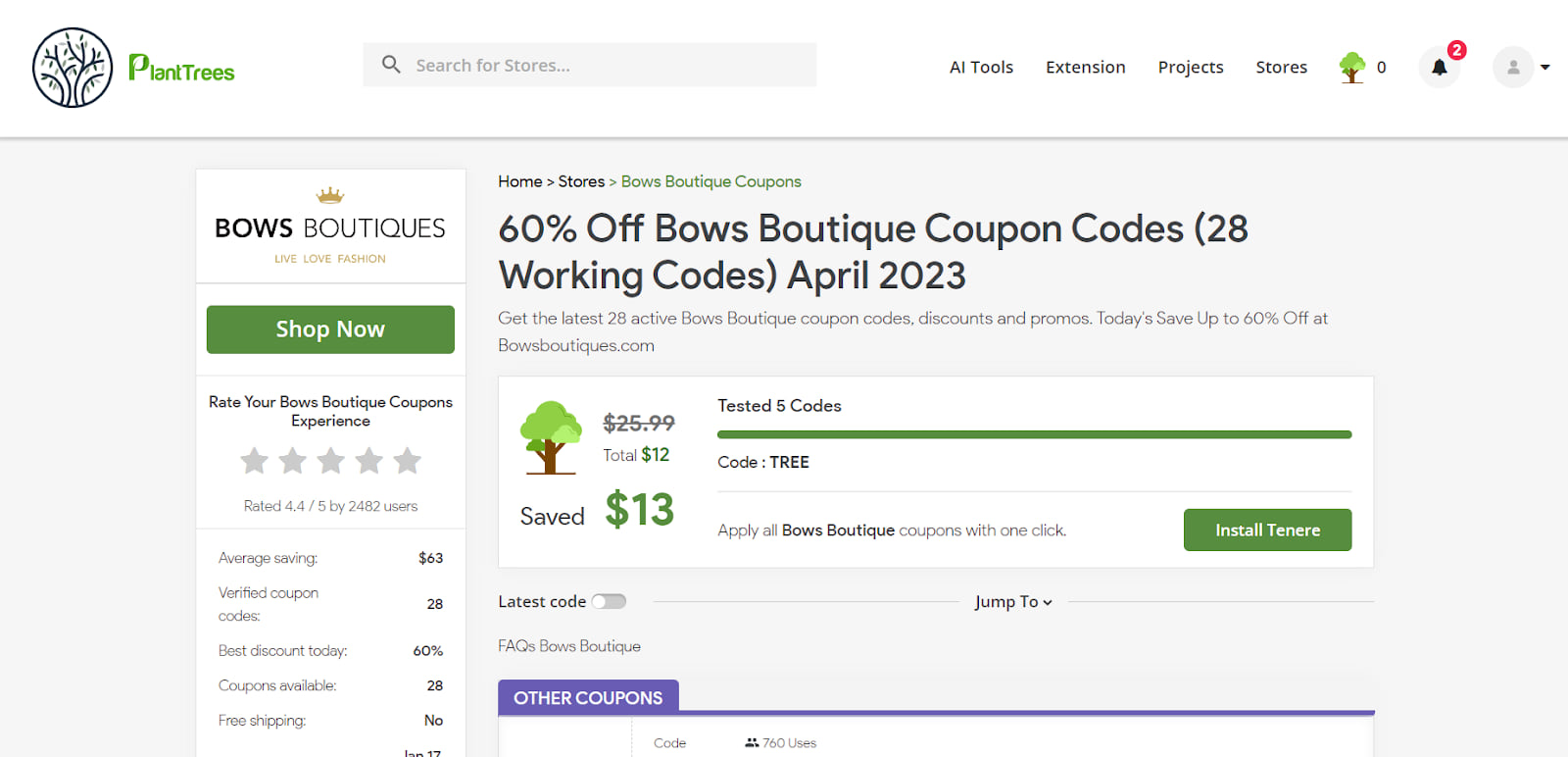Click the red notification badge 2
Screen dimensions: 1568x757
[1456, 50]
